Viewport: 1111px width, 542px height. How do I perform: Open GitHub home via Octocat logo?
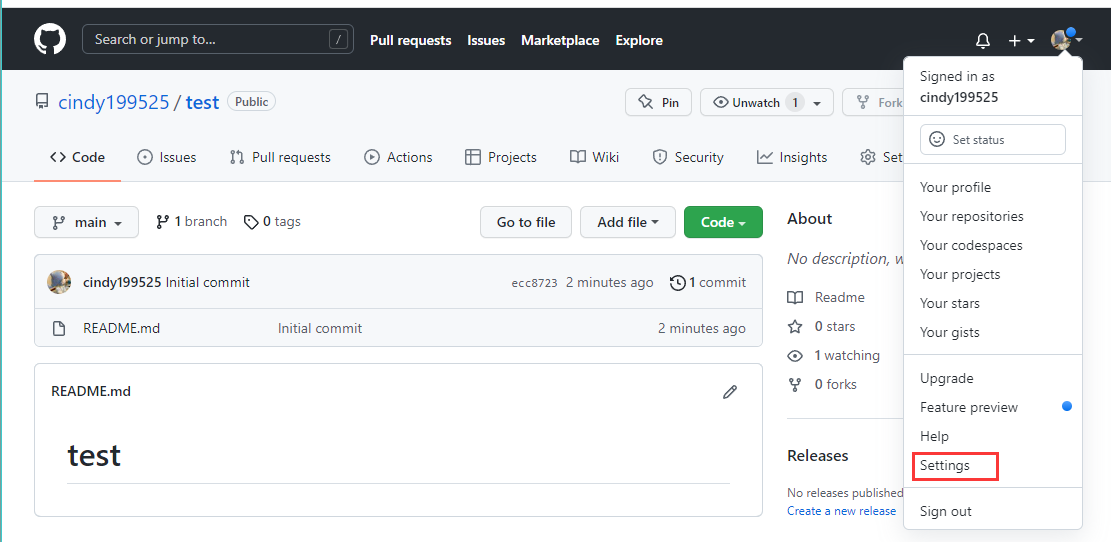[x=50, y=39]
